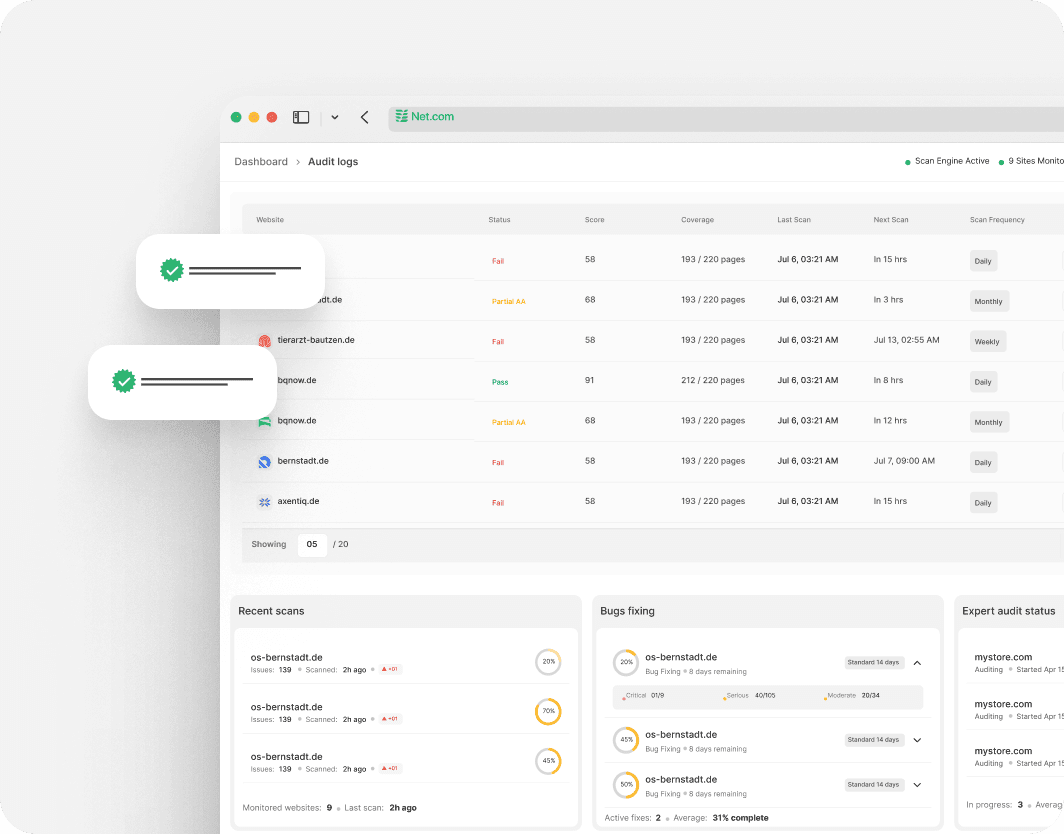This screenshot has height=834, width=1064.
Task: Open the Dashboard breadcrumb link
Action: pyautogui.click(x=261, y=162)
